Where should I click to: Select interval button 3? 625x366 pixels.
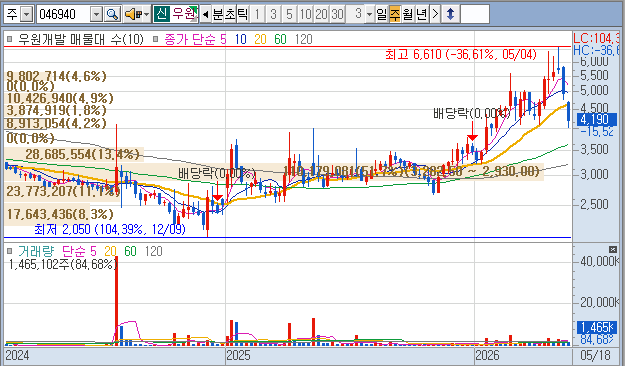273,15
